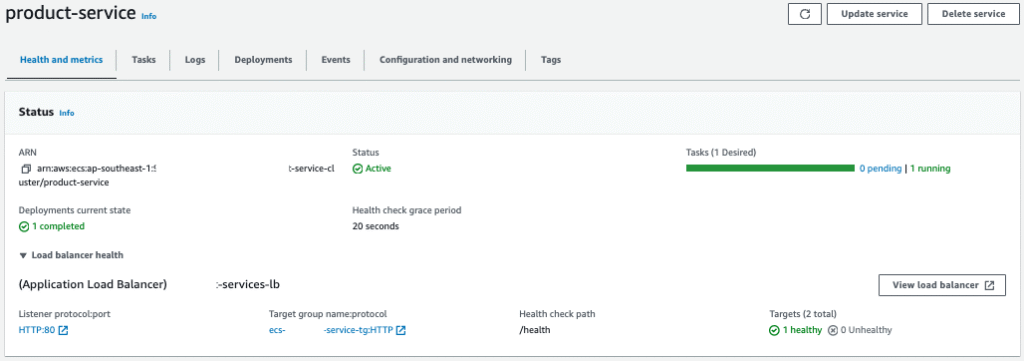Click the green check icon beside Active
The image size is (1024, 361).
click(357, 168)
